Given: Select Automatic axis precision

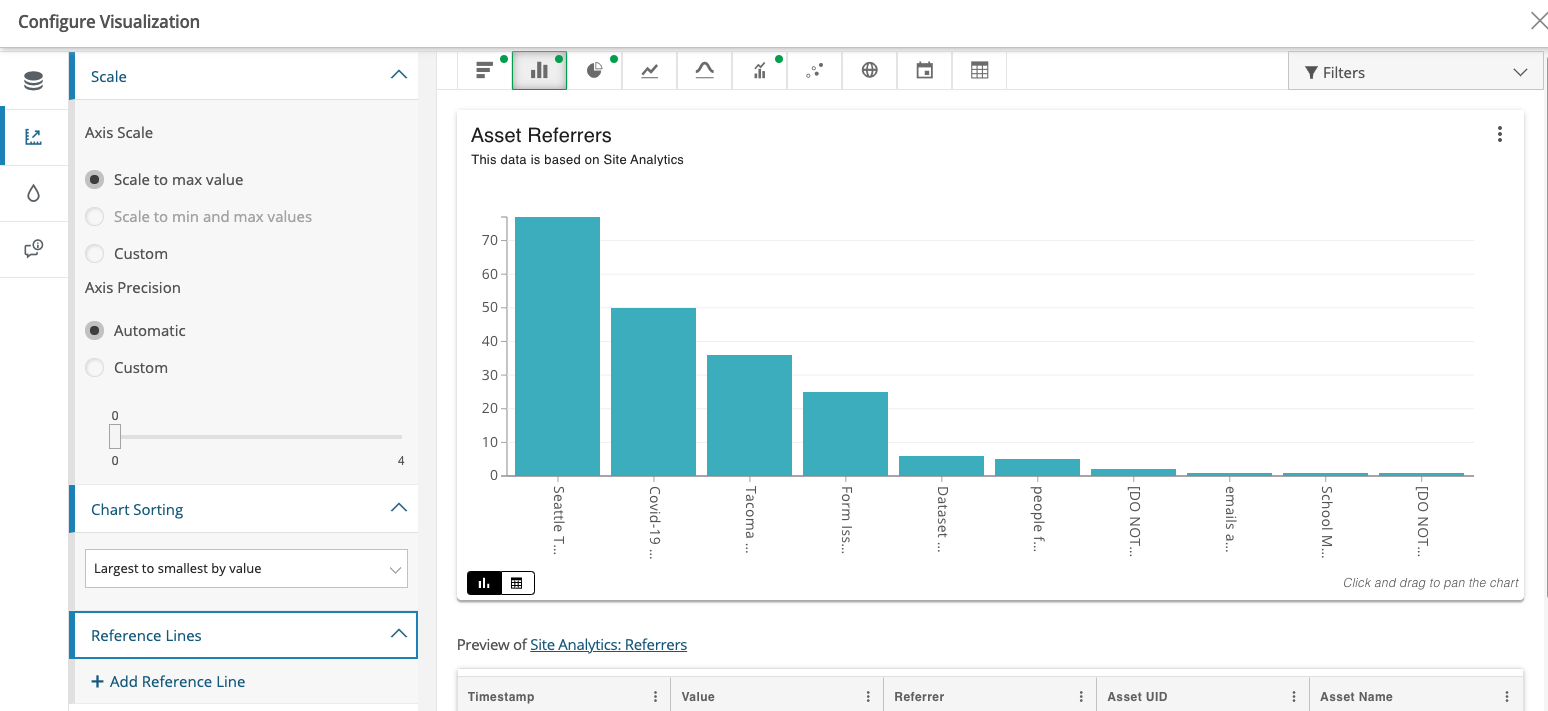Looking at the screenshot, I should [95, 331].
